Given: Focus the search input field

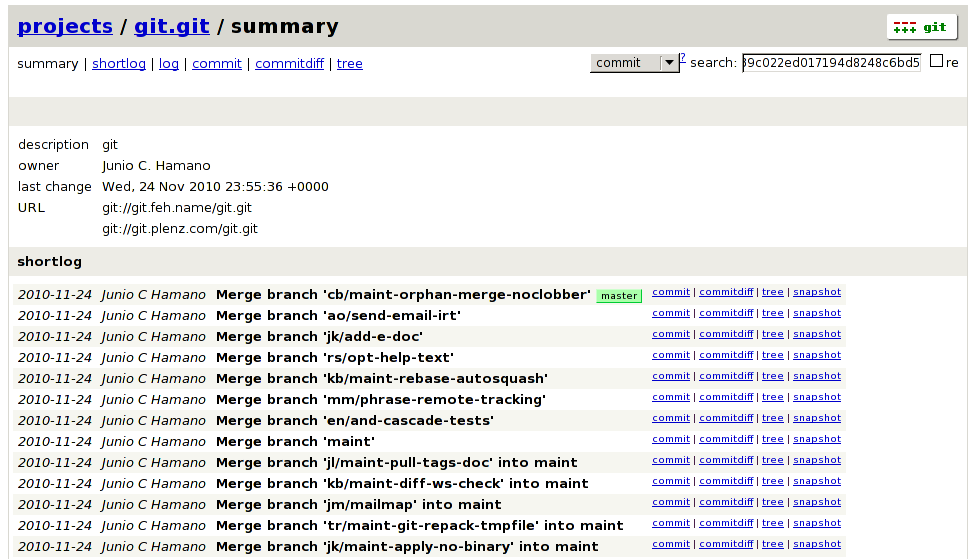Looking at the screenshot, I should point(831,63).
